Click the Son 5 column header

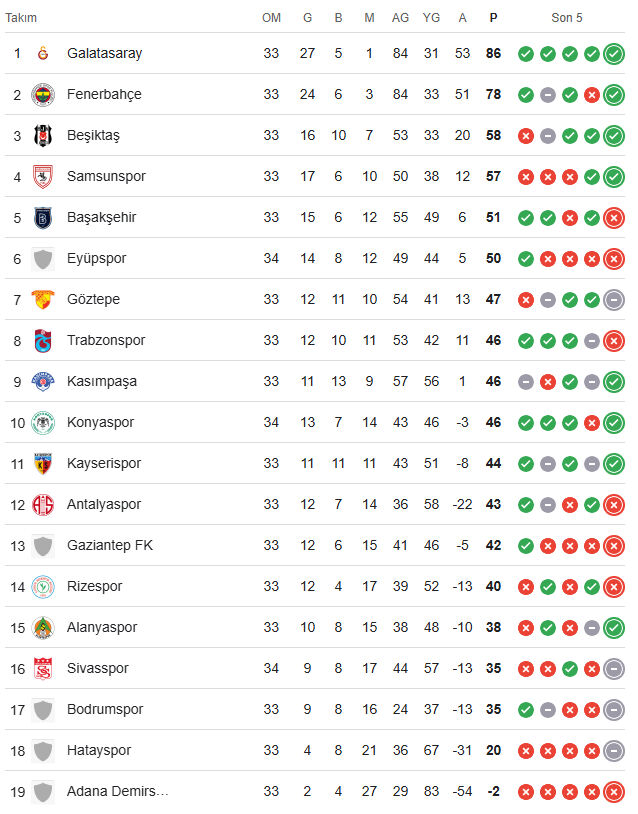[x=566, y=18]
